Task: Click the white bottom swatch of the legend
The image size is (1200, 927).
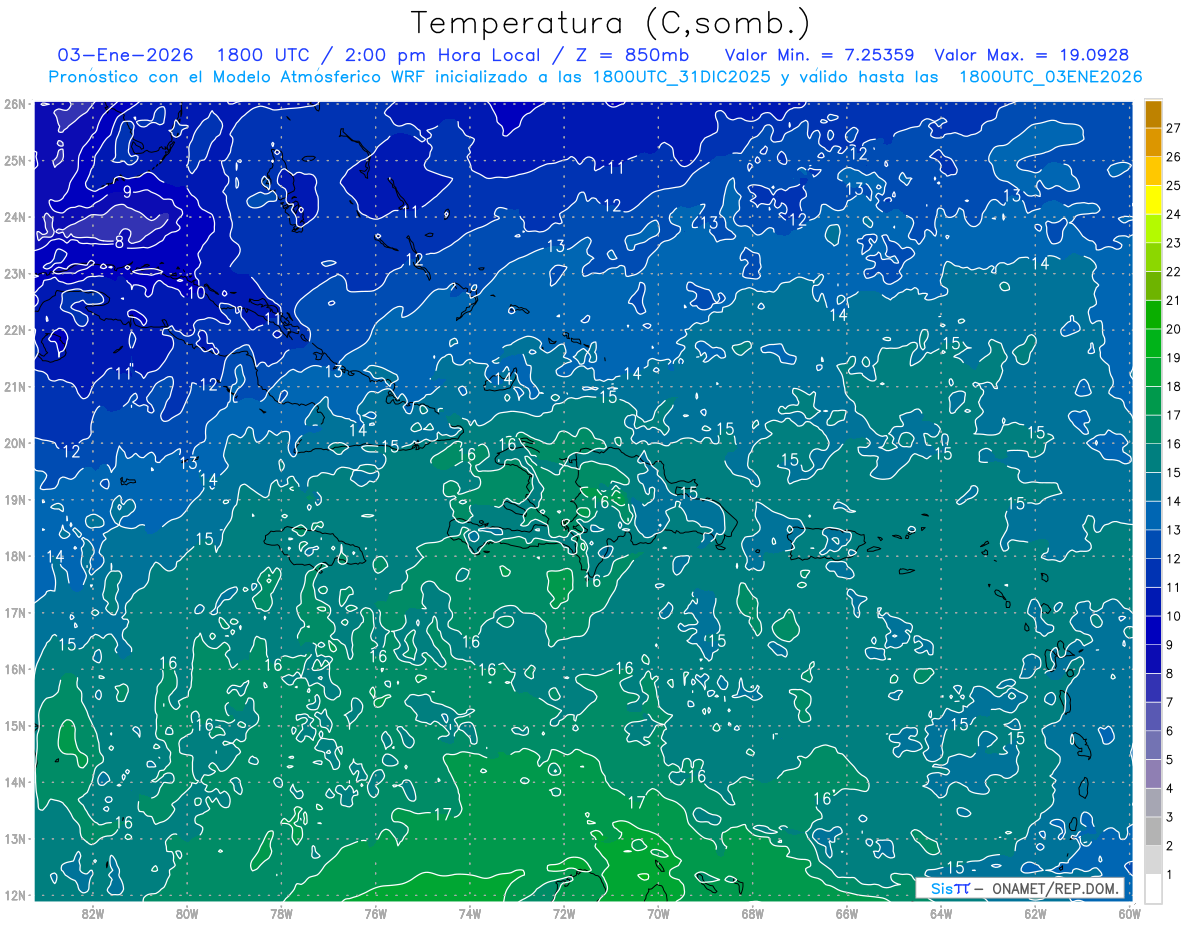Action: click(x=1153, y=888)
